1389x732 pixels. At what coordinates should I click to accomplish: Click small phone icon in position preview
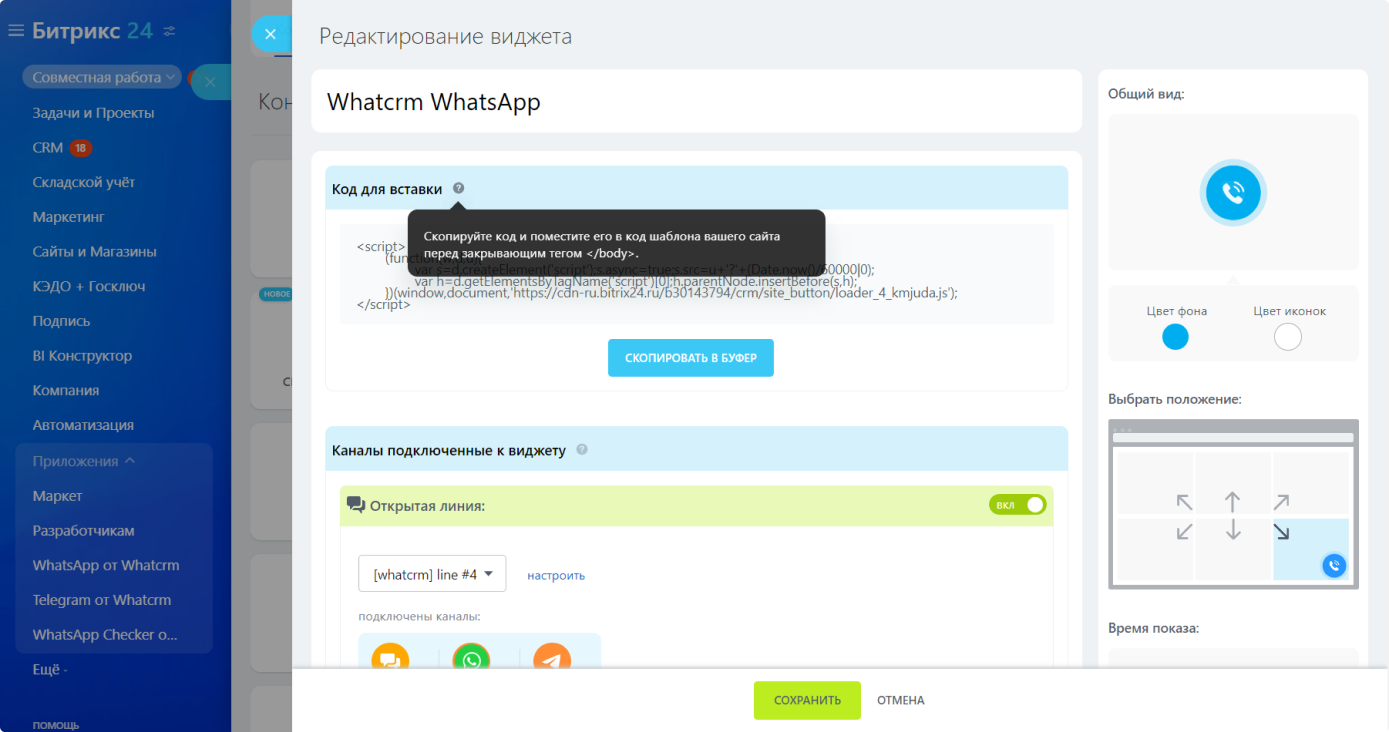point(1333,565)
